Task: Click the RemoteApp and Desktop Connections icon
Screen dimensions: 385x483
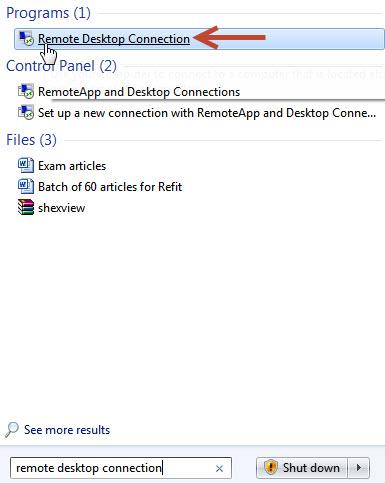Action: pyautogui.click(x=26, y=92)
